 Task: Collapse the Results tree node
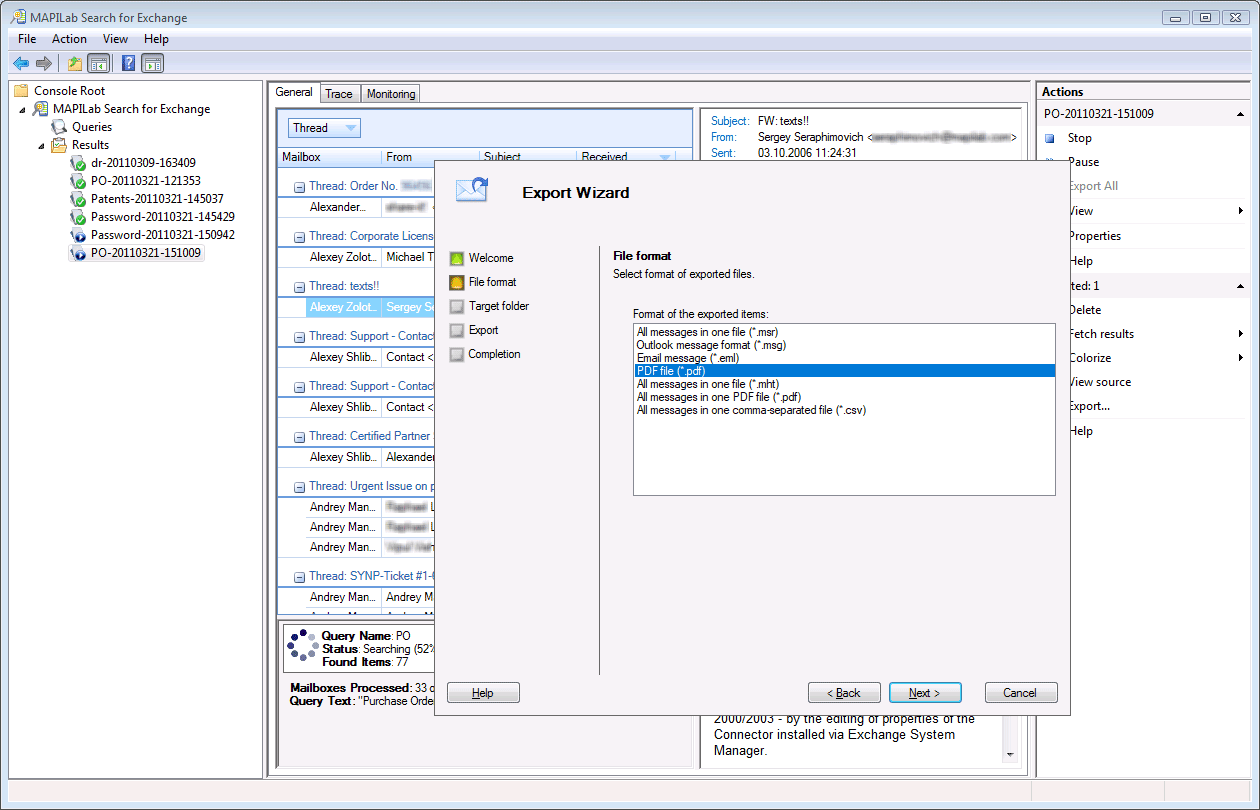pyautogui.click(x=42, y=145)
